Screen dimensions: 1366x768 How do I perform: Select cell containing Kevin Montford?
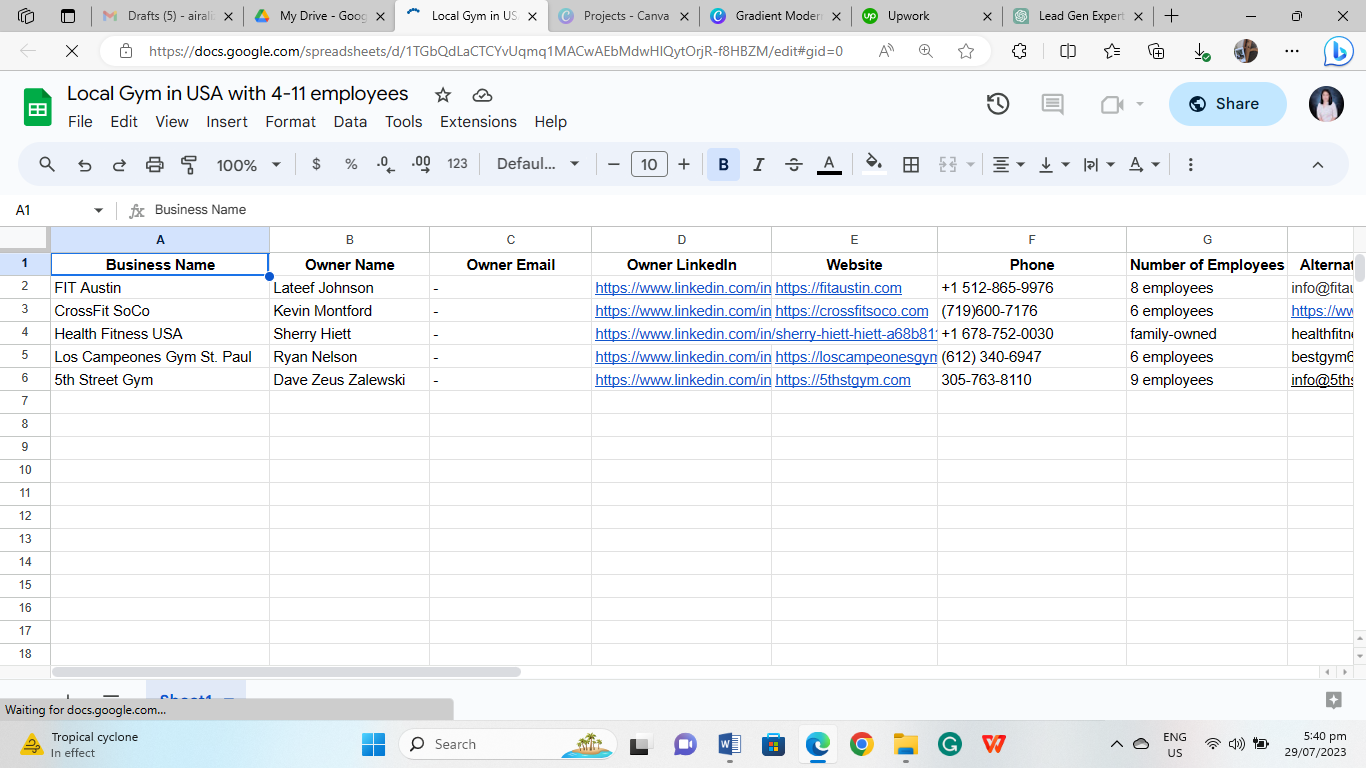(x=350, y=311)
